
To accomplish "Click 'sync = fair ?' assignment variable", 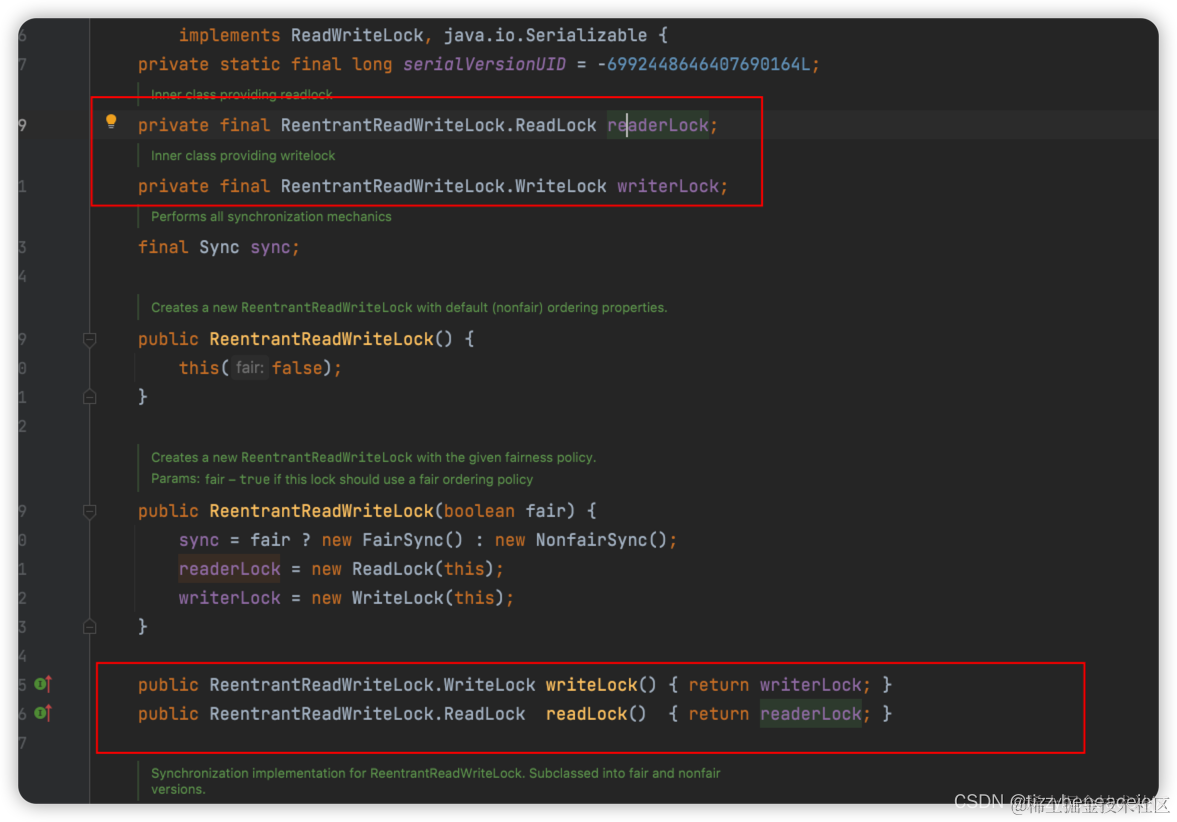I will (x=199, y=540).
